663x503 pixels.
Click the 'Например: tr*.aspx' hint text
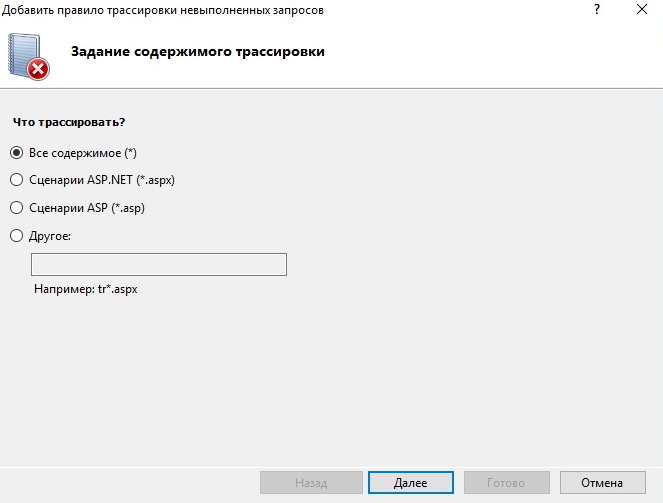point(86,289)
